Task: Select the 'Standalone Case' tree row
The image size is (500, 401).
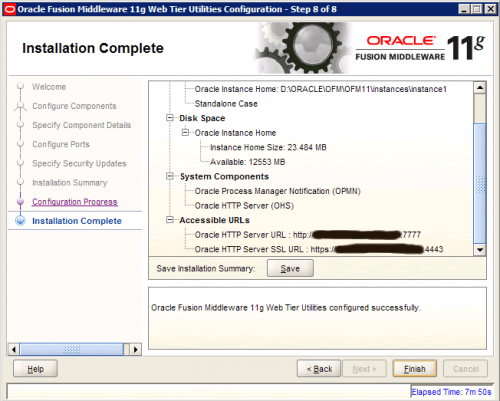Action: tap(226, 104)
